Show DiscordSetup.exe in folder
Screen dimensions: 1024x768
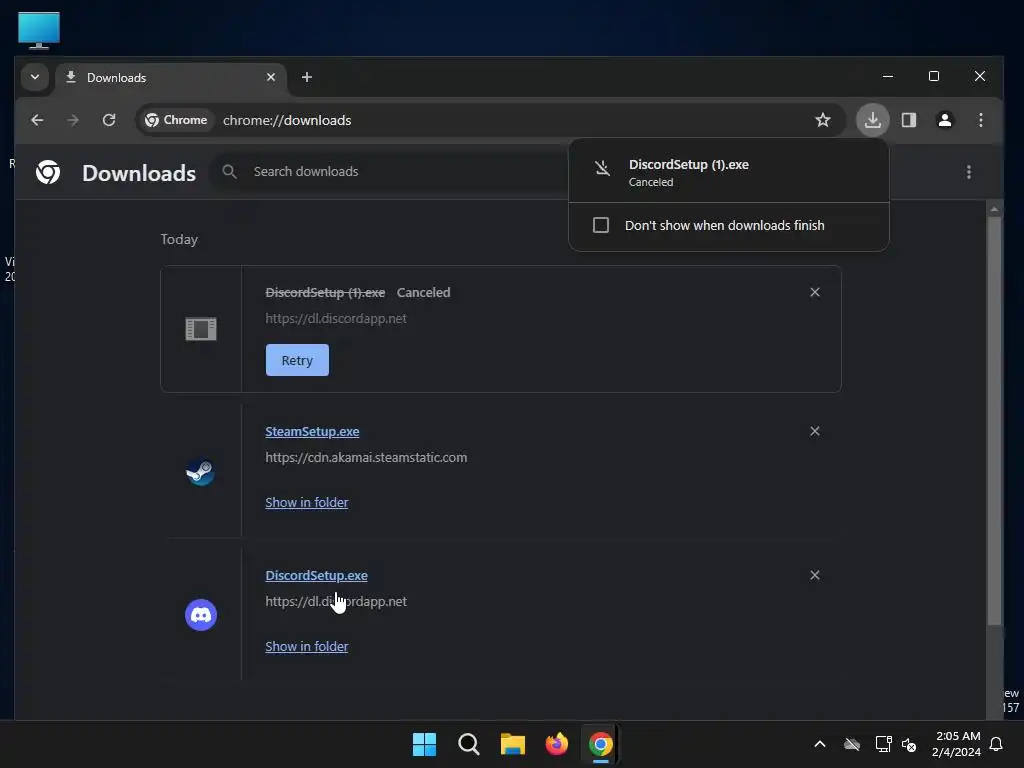pos(306,647)
